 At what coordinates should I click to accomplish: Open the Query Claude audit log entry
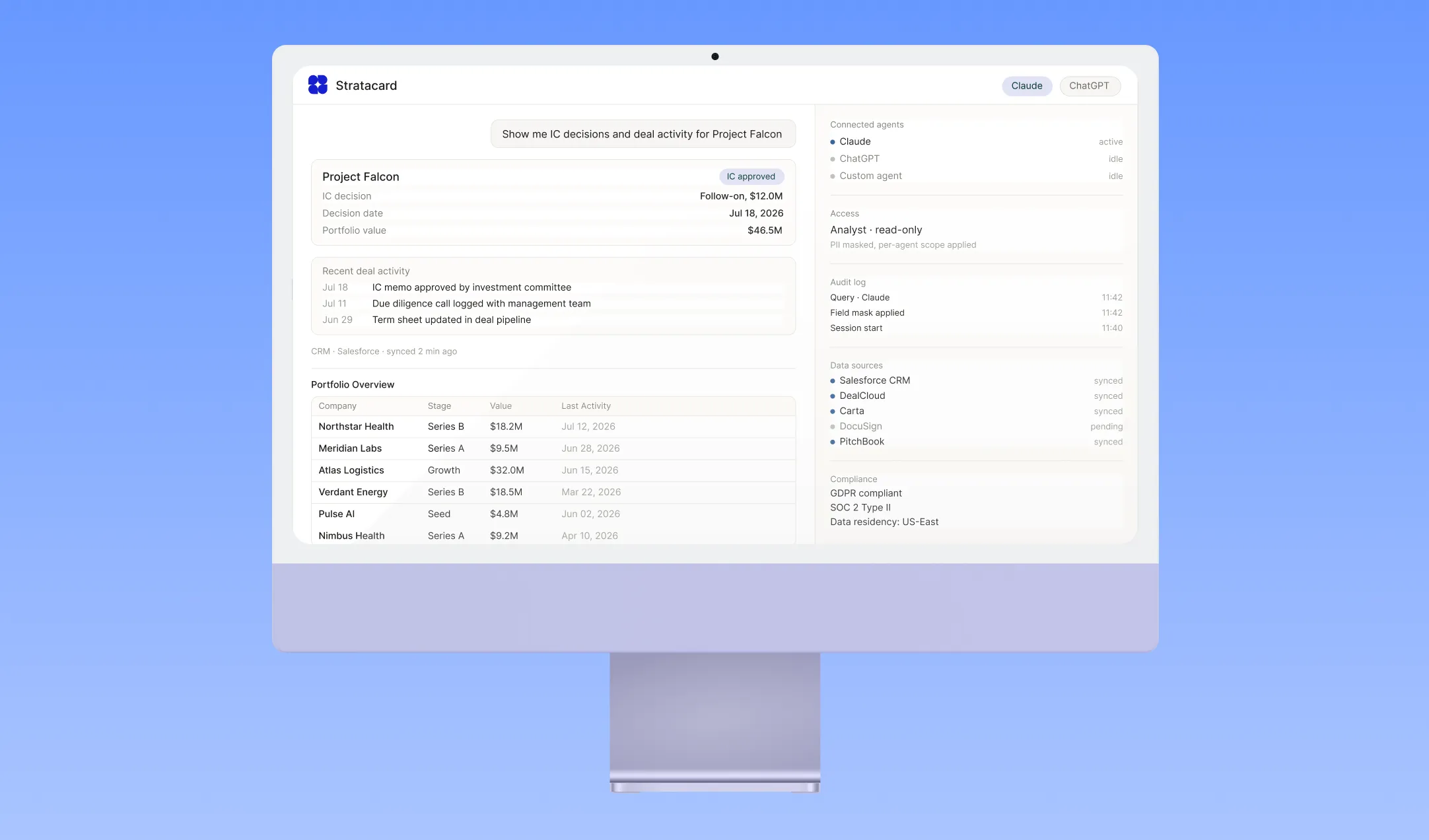(x=976, y=298)
